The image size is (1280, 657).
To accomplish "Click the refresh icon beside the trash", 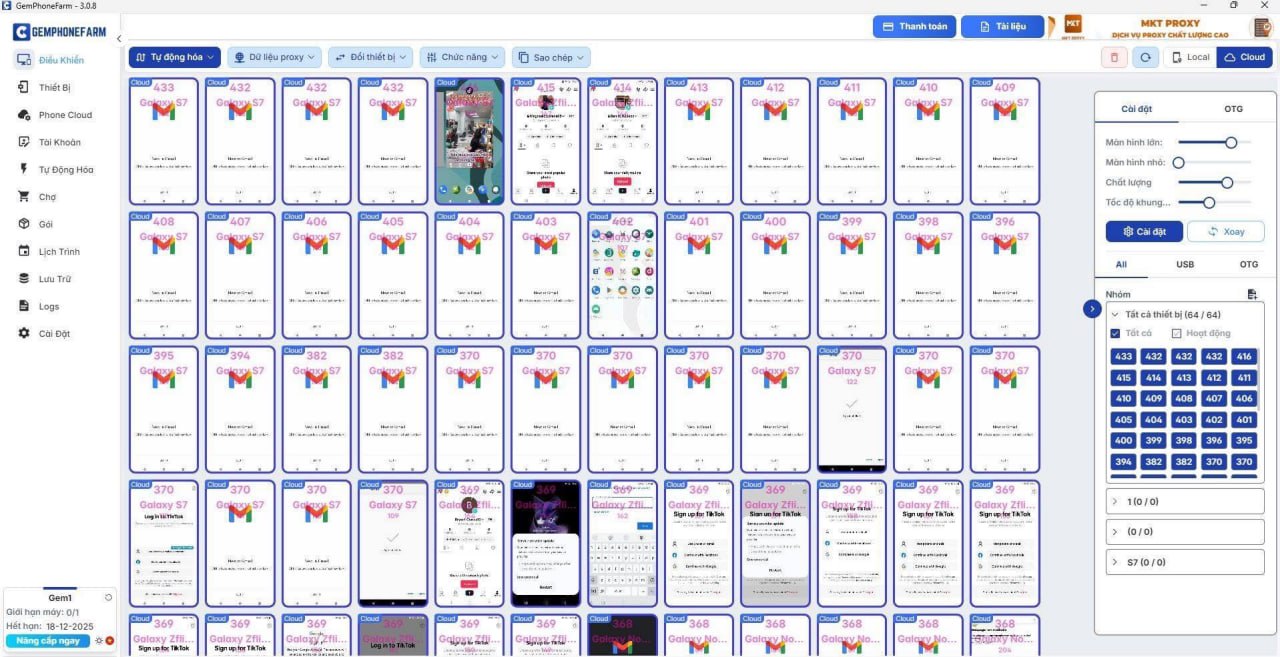I will (1145, 57).
